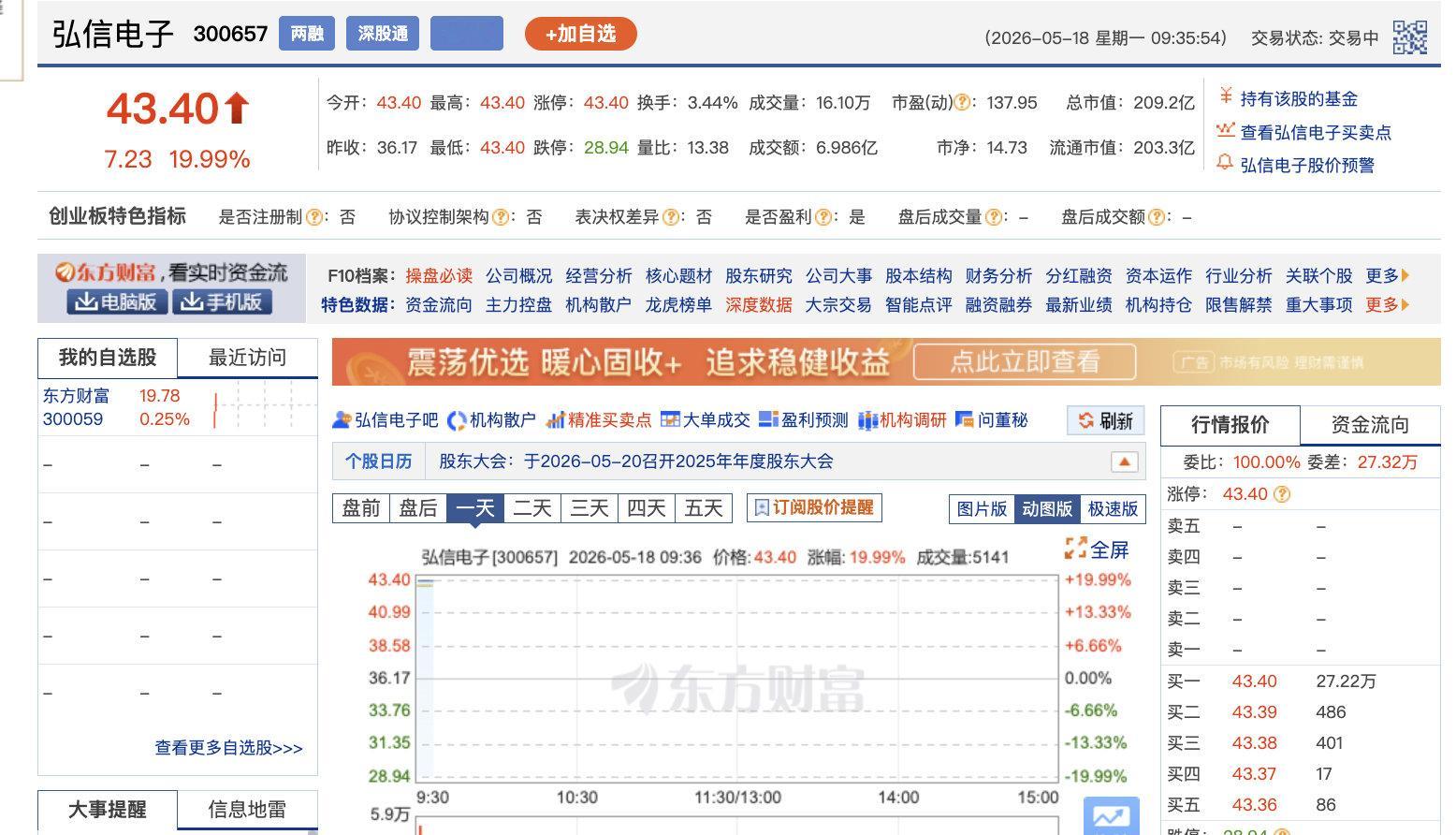The width and height of the screenshot is (1456, 835).
Task: Click the 全屏 fullscreen icon
Action: (x=1076, y=549)
